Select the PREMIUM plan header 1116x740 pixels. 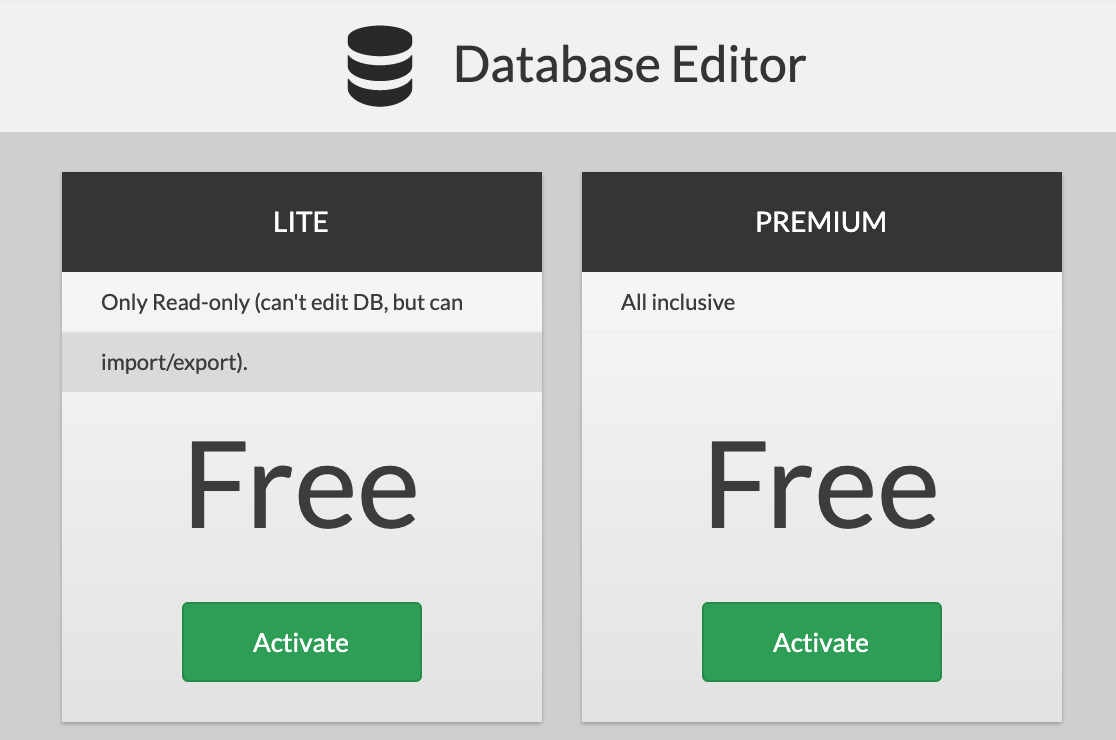coord(821,222)
